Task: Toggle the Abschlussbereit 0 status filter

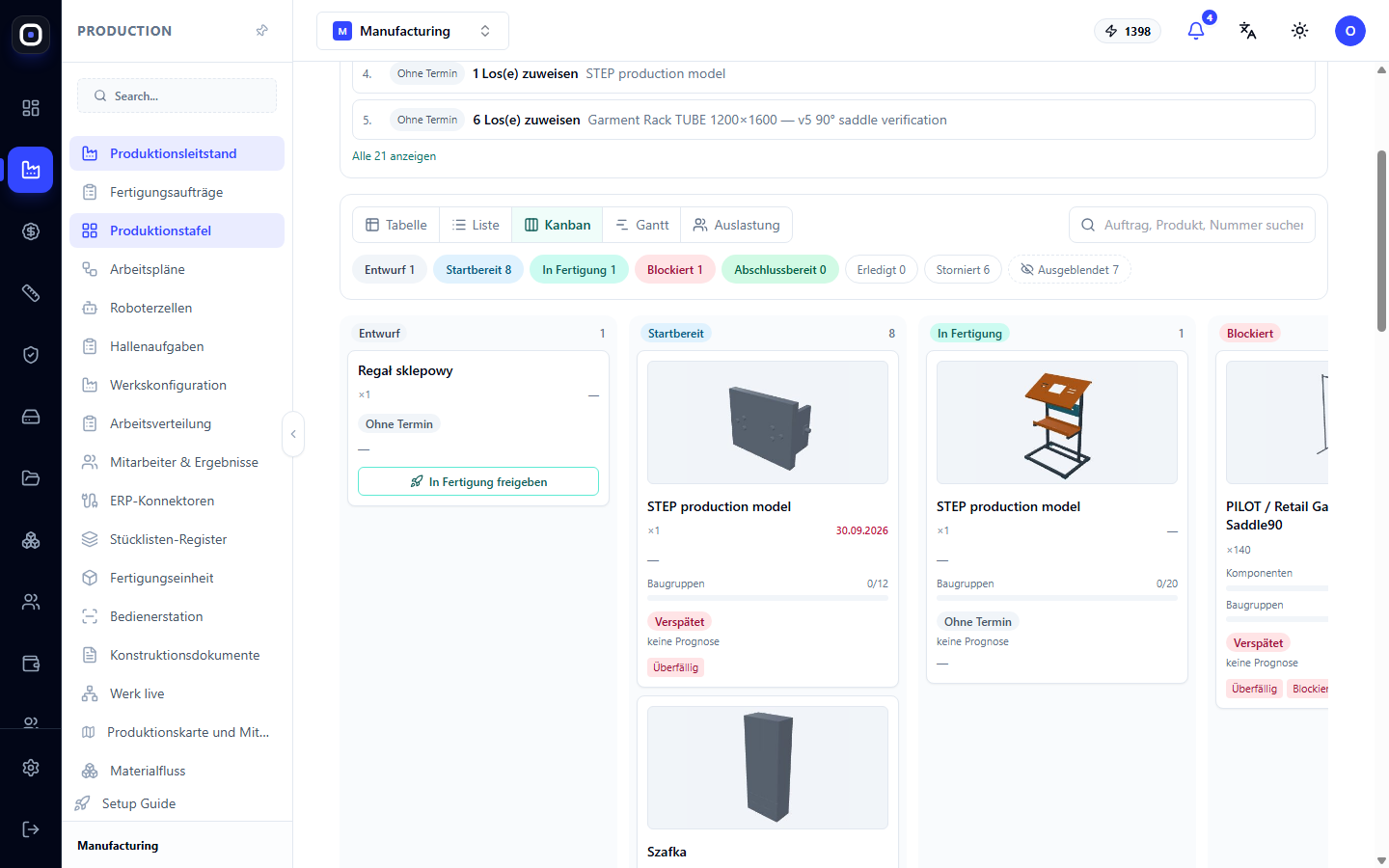Action: coord(780,270)
